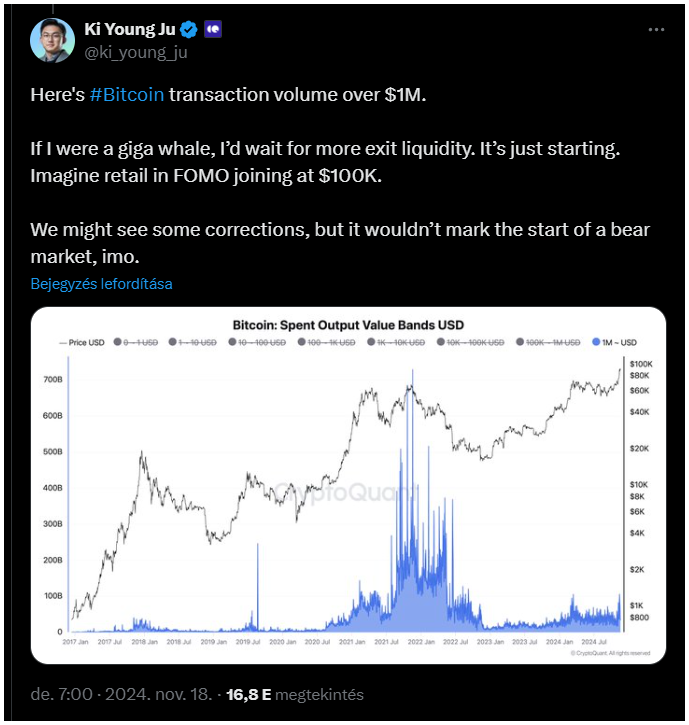Click the blue verified checkmark badge
The image size is (689, 725).
tap(189, 30)
